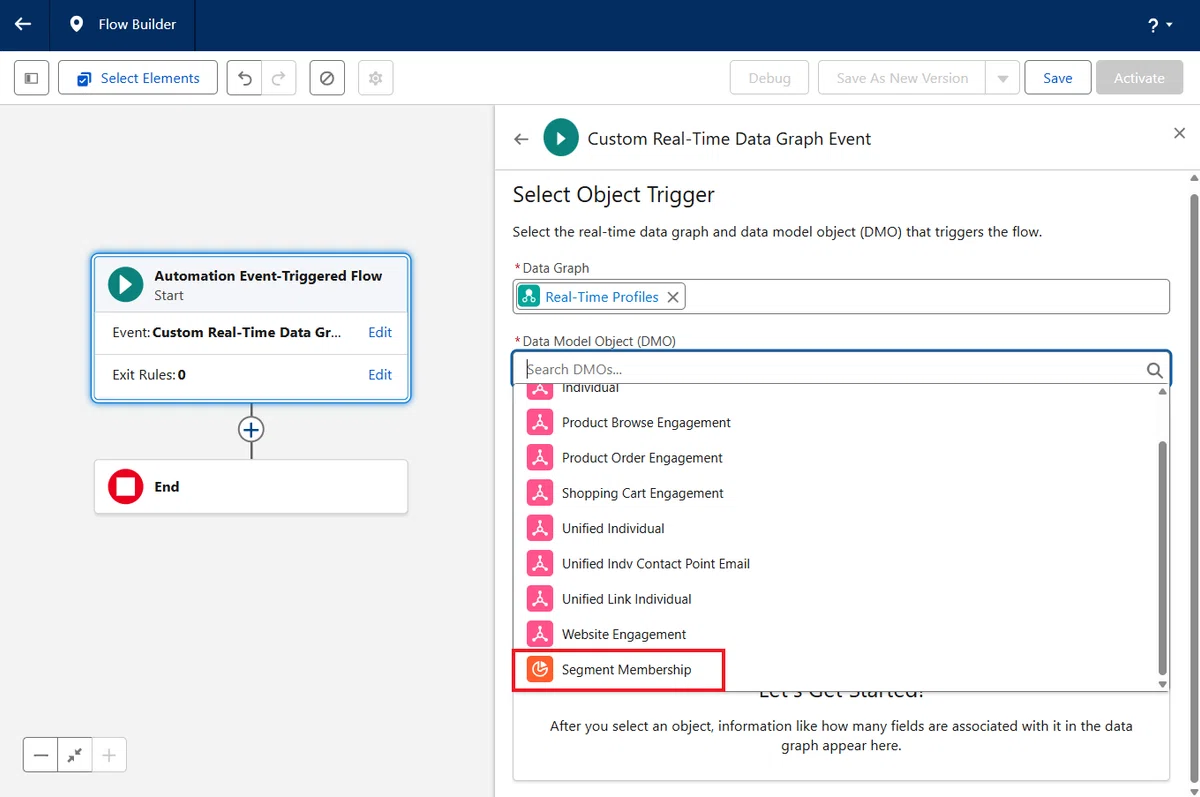This screenshot has height=797, width=1200.
Task: Click the Segment Membership orange pie icon
Action: click(540, 669)
